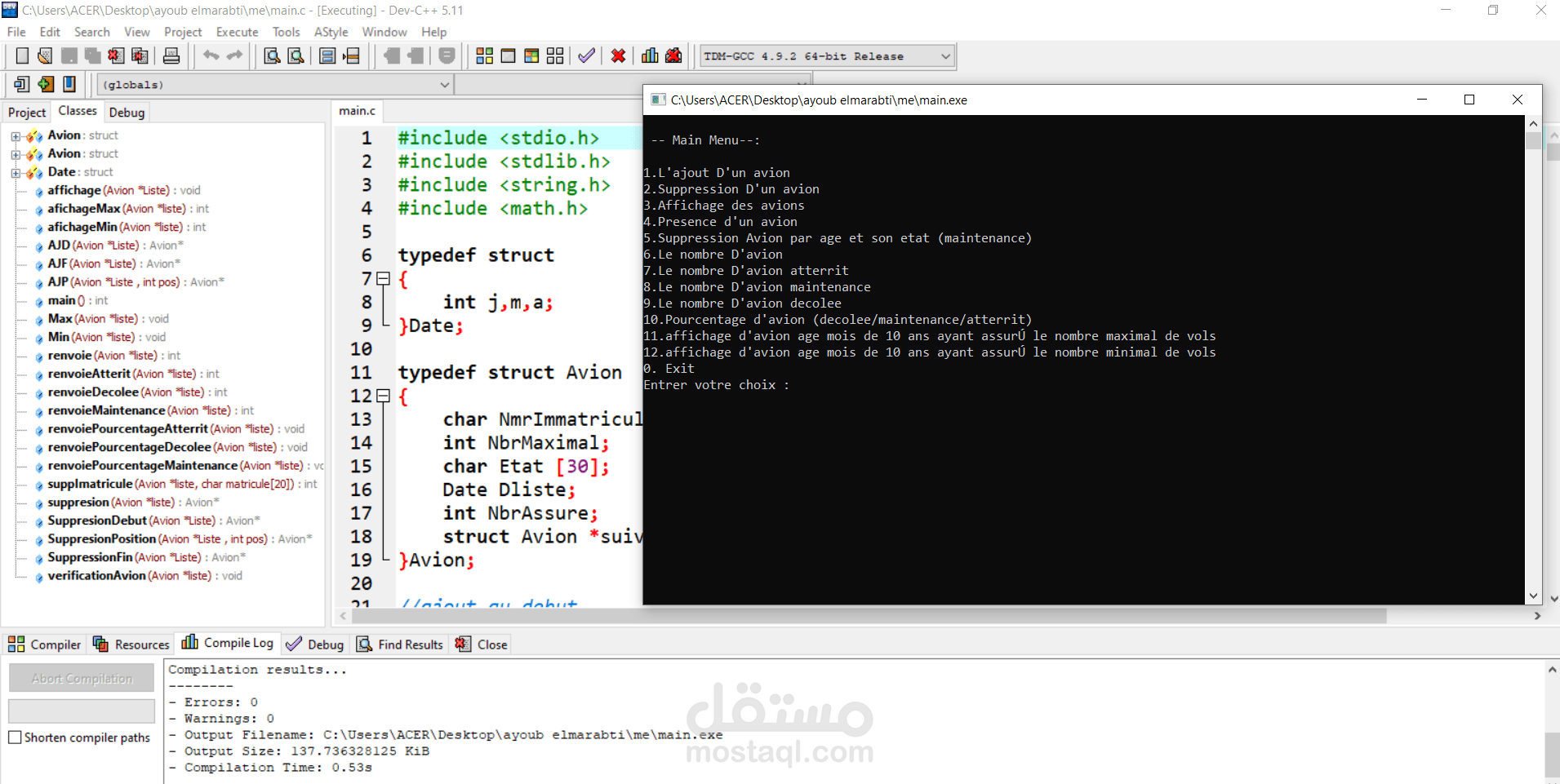Click the New file toolbar icon

(22, 55)
